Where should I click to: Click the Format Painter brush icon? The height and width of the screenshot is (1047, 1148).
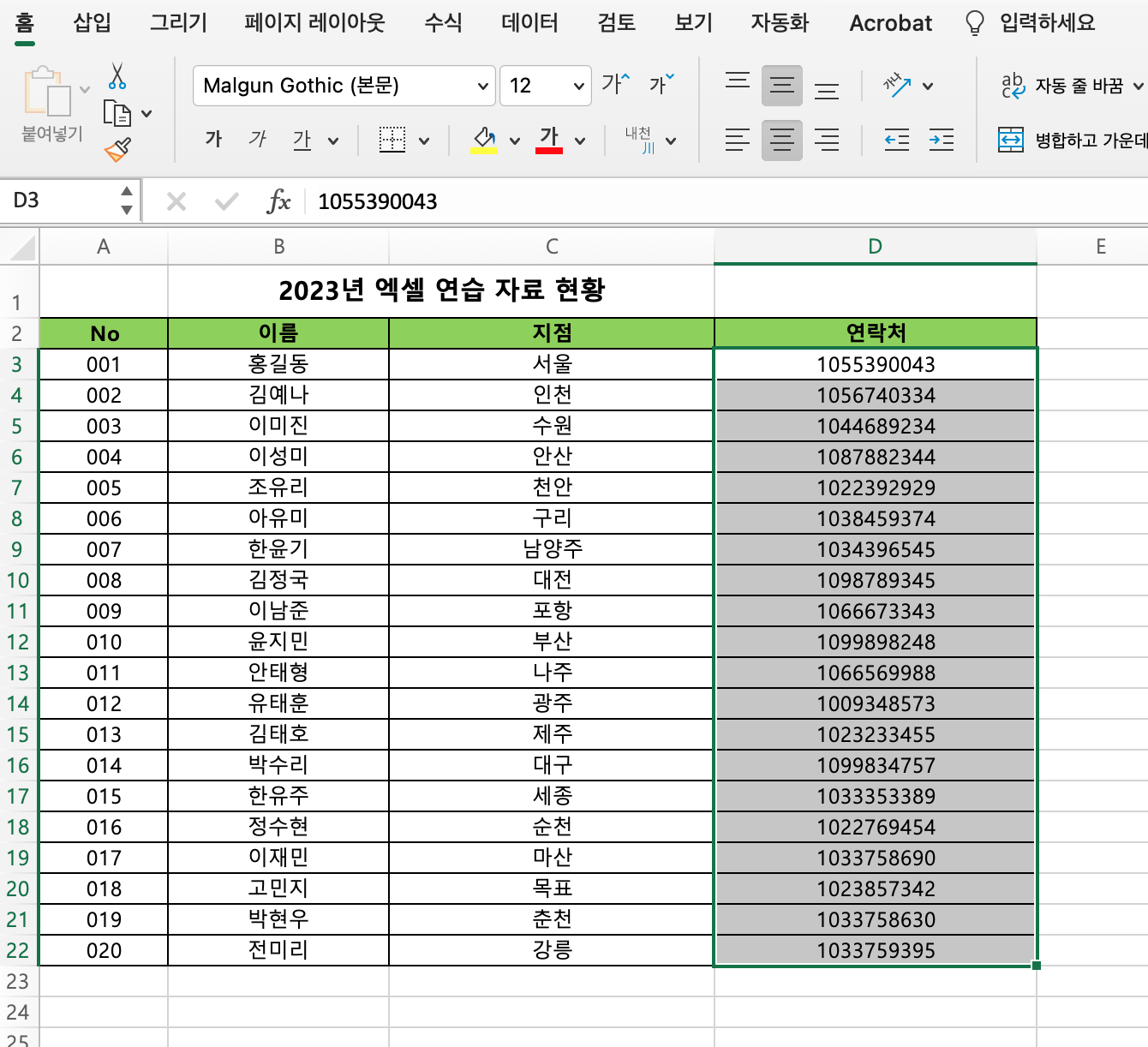click(x=117, y=149)
